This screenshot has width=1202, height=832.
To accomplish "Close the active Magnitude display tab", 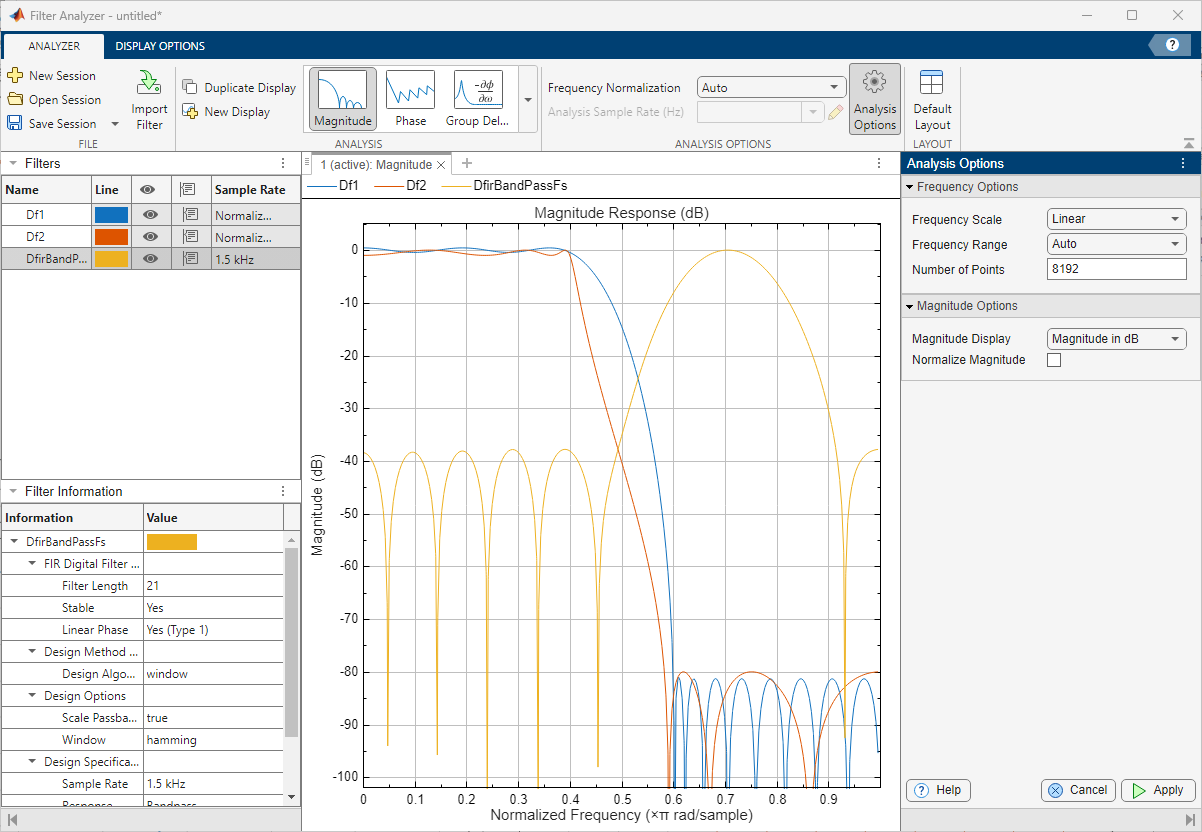I will 441,165.
